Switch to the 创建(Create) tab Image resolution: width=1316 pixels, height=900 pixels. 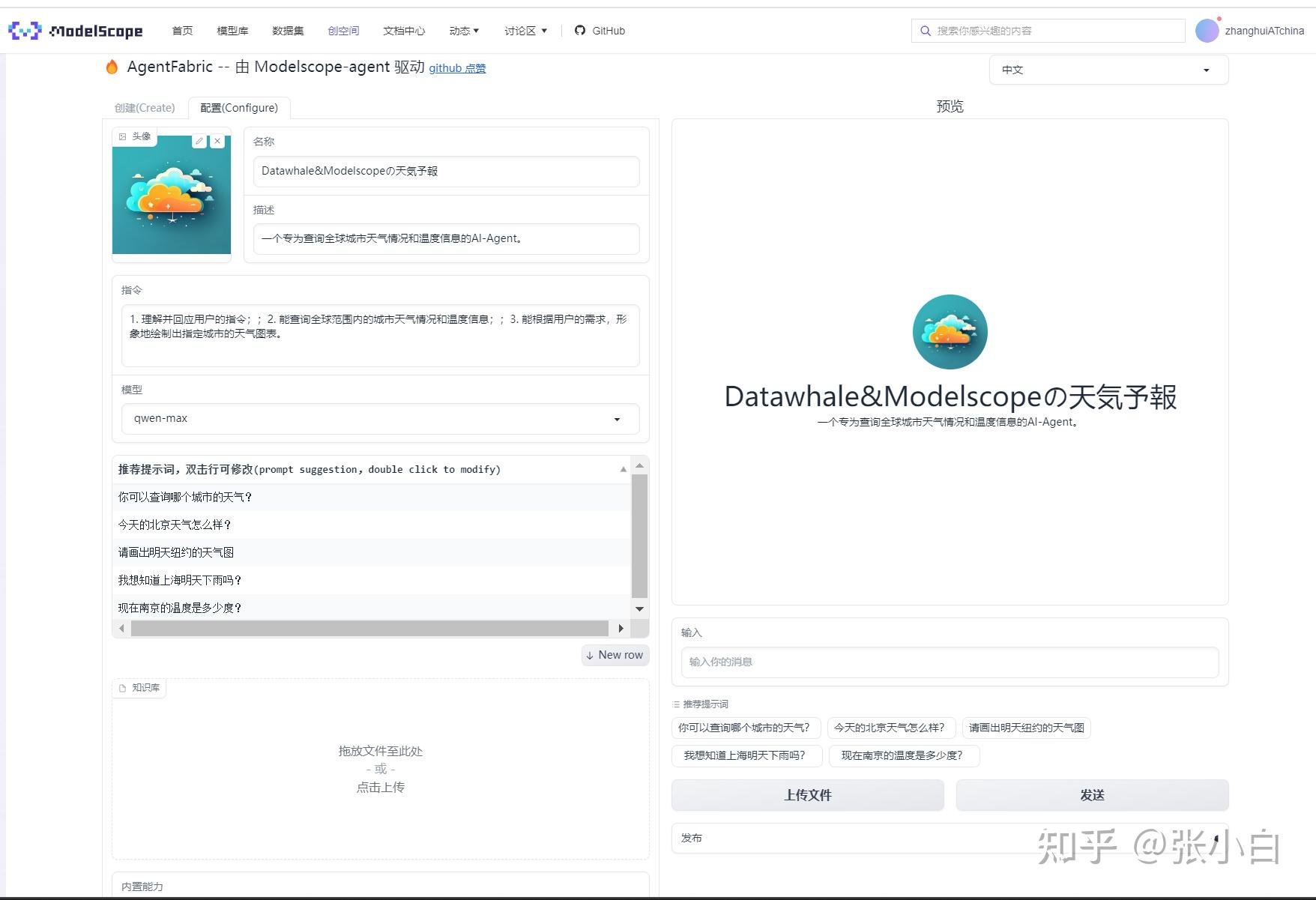(145, 108)
